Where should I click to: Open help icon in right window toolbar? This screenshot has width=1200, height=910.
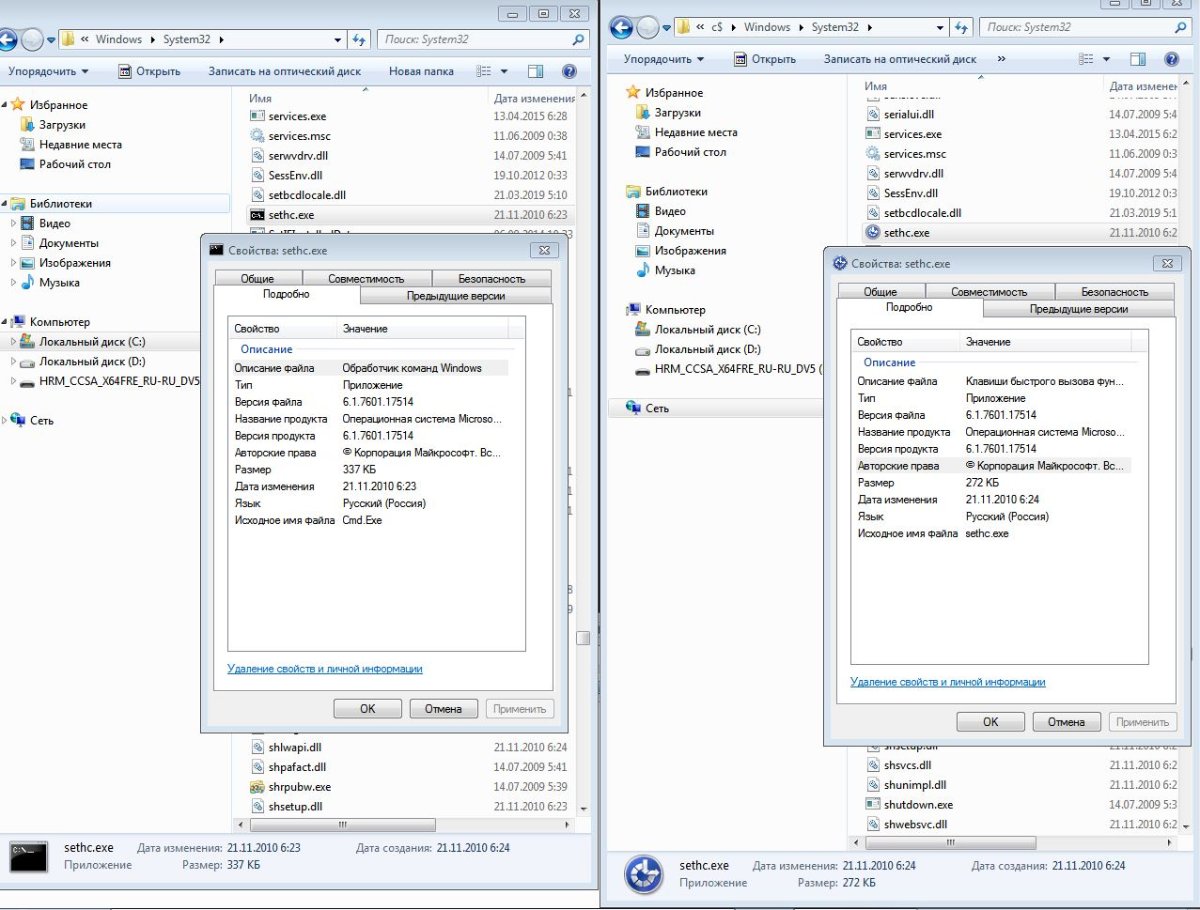tap(1170, 59)
